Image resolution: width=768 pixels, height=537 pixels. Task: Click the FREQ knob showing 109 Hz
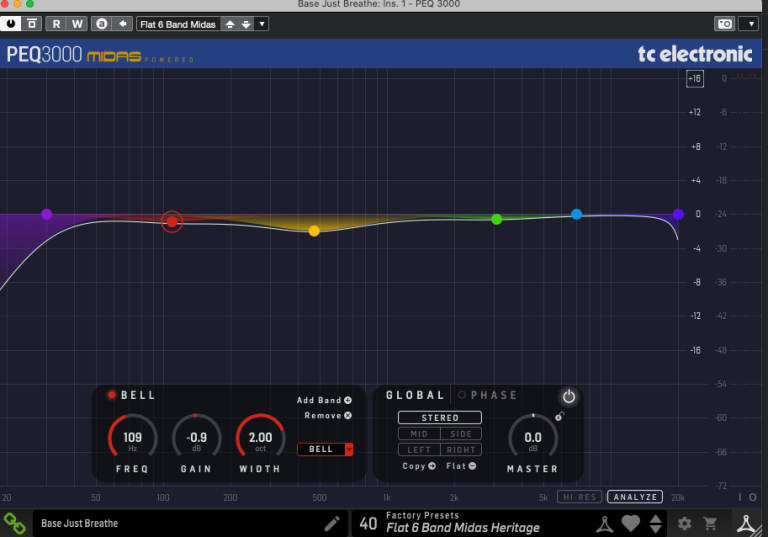coord(132,438)
